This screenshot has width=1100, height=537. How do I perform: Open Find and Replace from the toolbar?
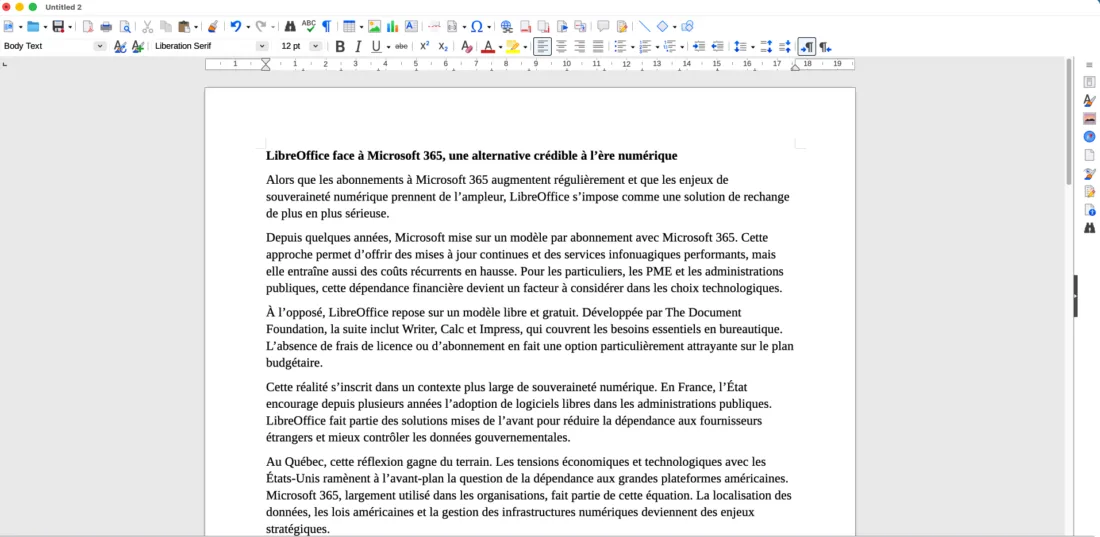[x=290, y=27]
